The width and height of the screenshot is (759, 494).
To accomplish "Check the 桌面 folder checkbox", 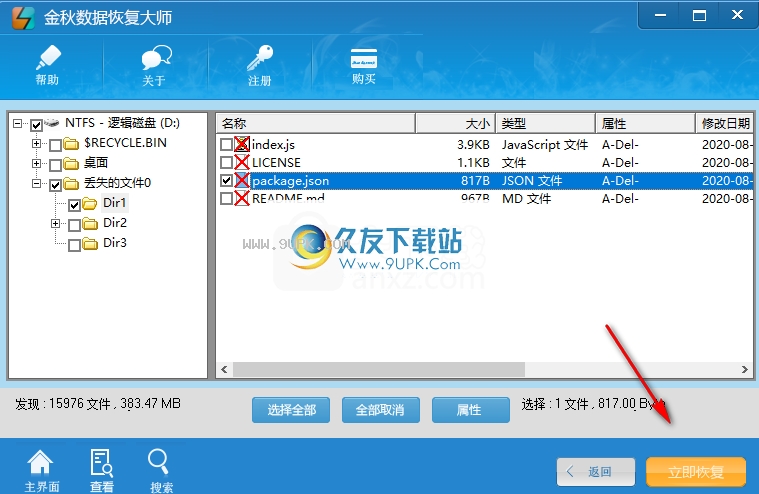I will pyautogui.click(x=55, y=165).
